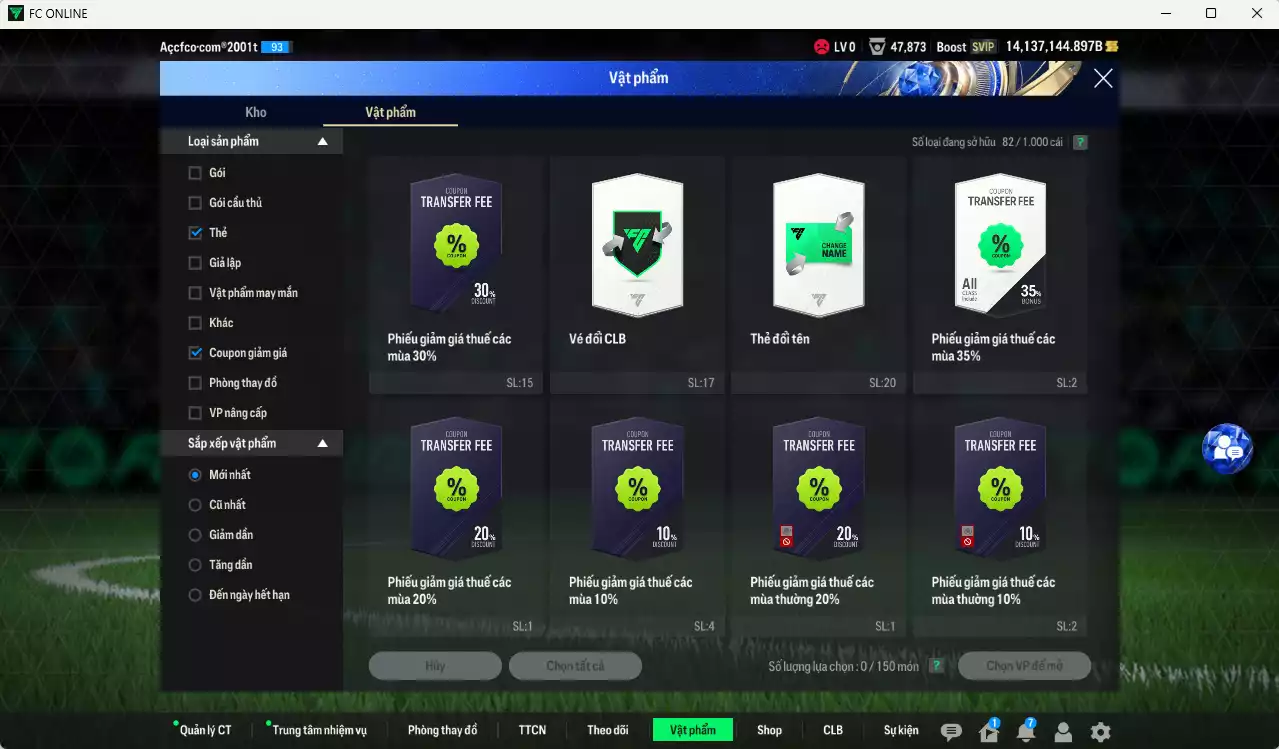Click the floating blue friends chat icon
This screenshot has height=749, width=1279.
pyautogui.click(x=1226, y=449)
